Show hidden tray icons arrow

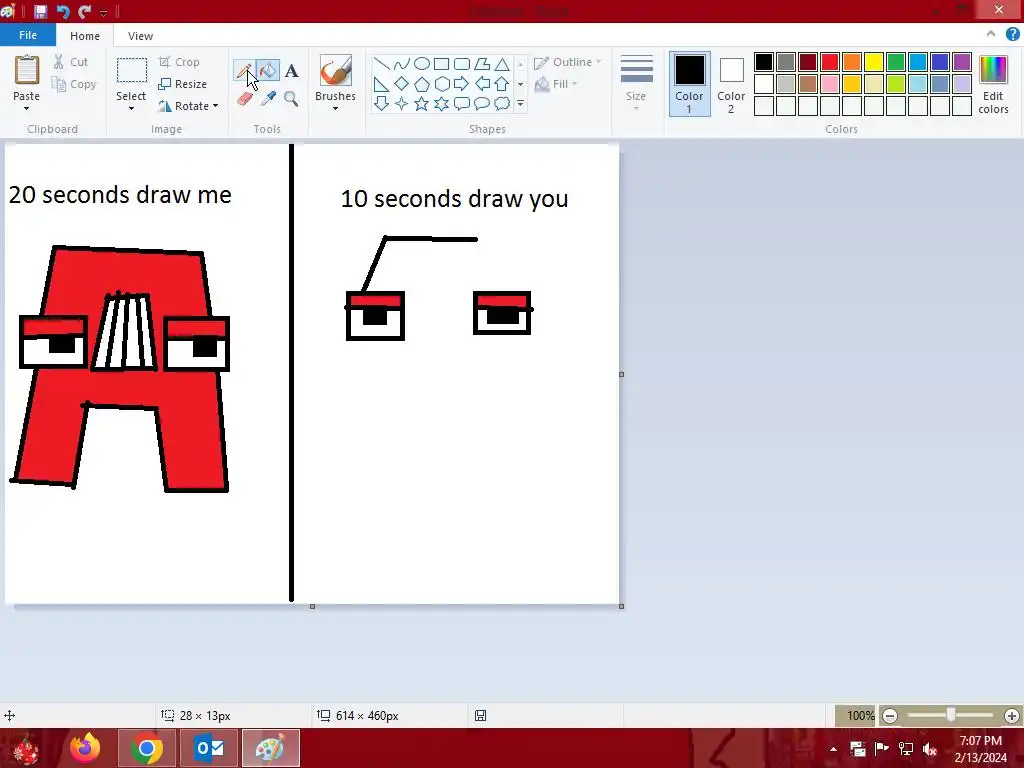pos(833,749)
